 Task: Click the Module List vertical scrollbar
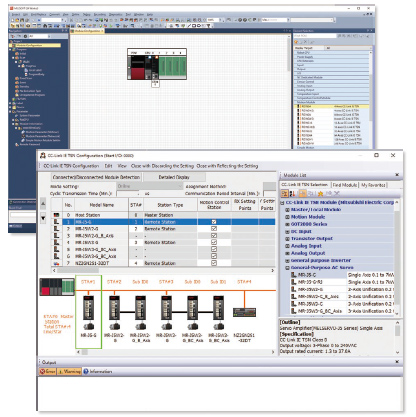pos(397,258)
